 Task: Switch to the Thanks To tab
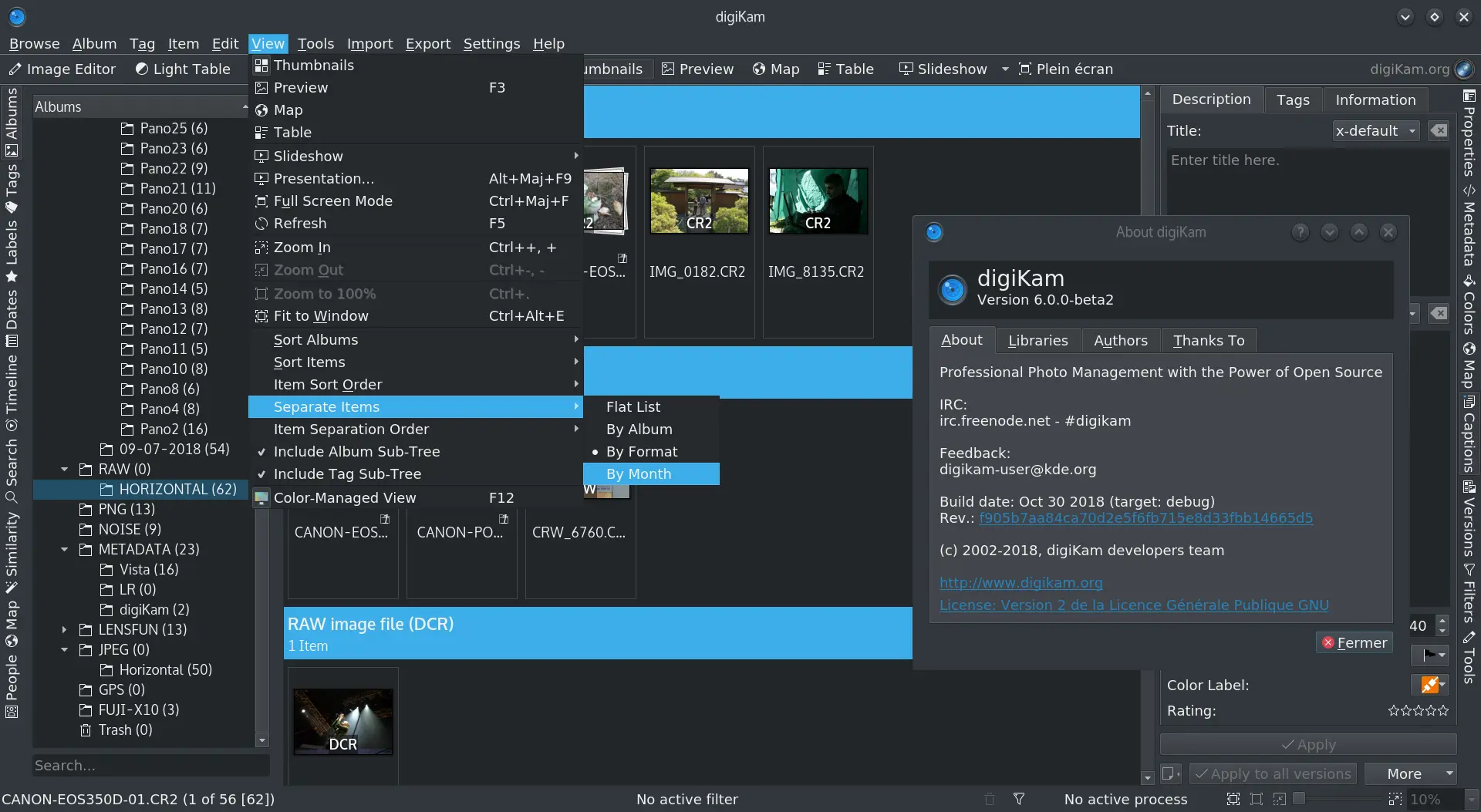coord(1208,340)
